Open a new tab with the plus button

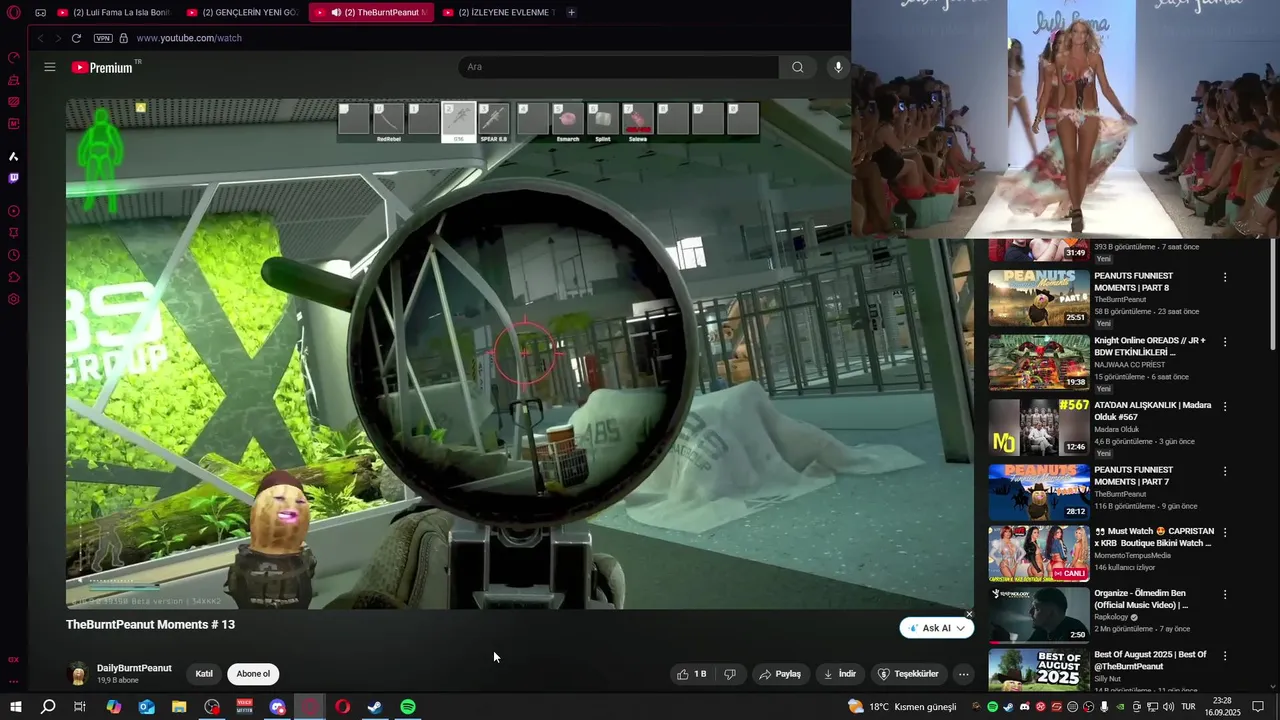pyautogui.click(x=571, y=13)
